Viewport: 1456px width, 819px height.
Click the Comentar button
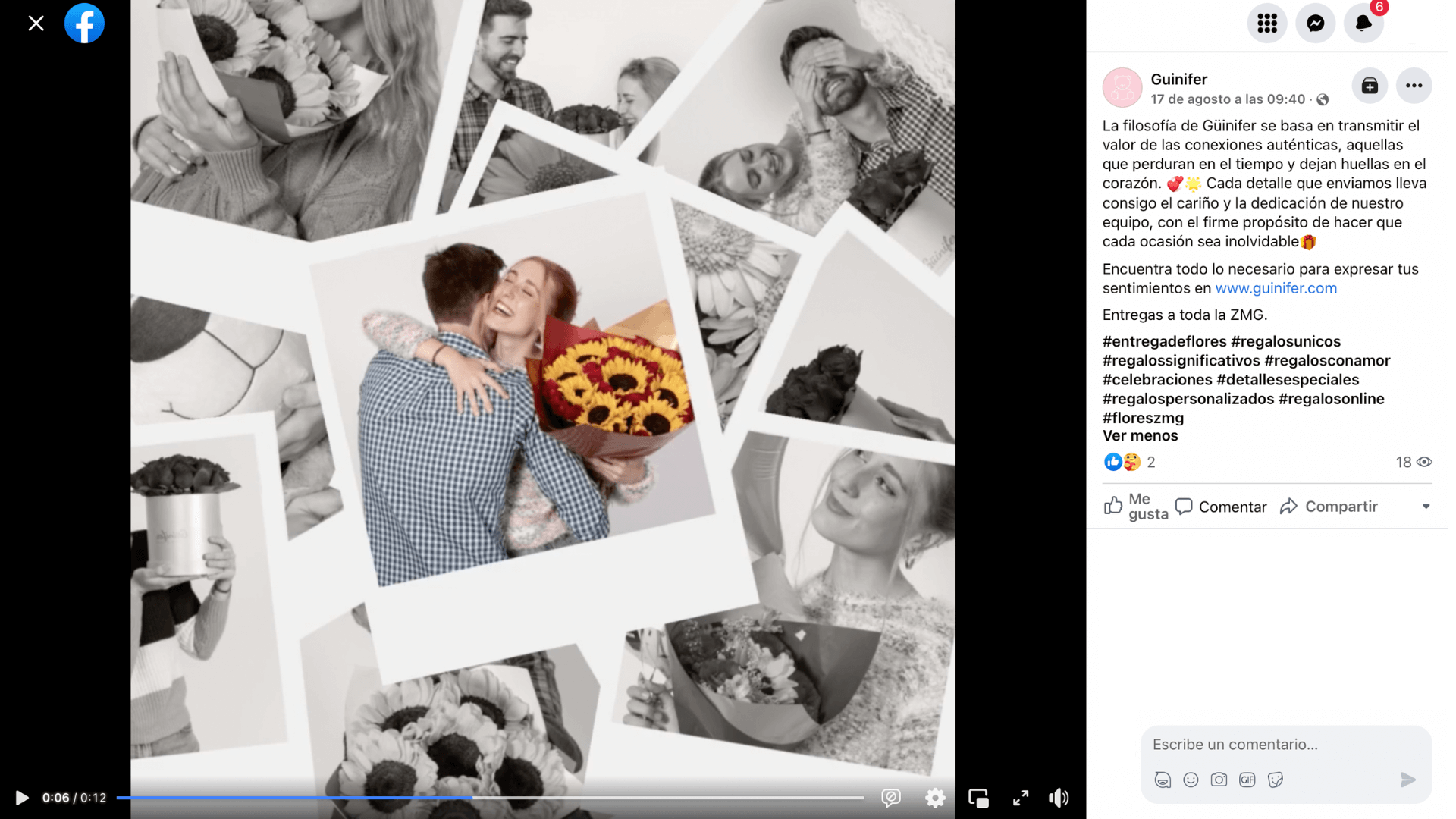pos(1221,507)
